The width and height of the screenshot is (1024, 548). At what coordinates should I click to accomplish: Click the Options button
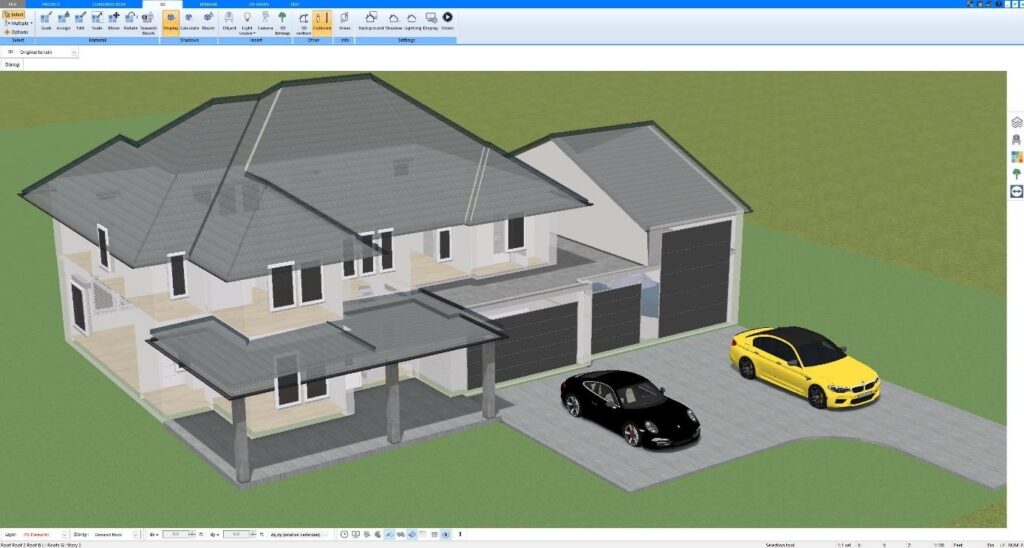click(18, 32)
